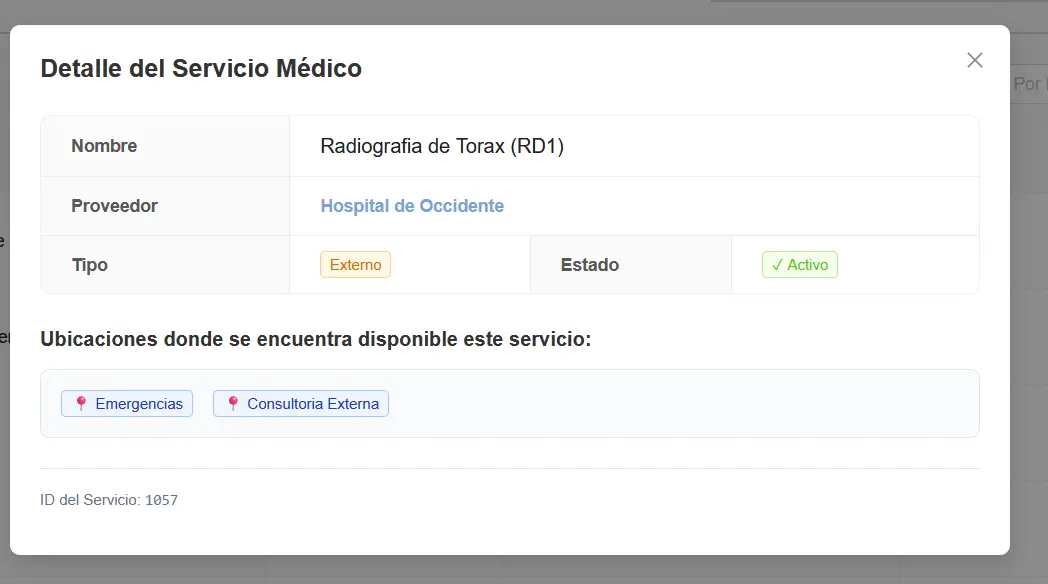Click the X icon to dismiss the dialog
The height and width of the screenshot is (584, 1048).
[x=974, y=60]
